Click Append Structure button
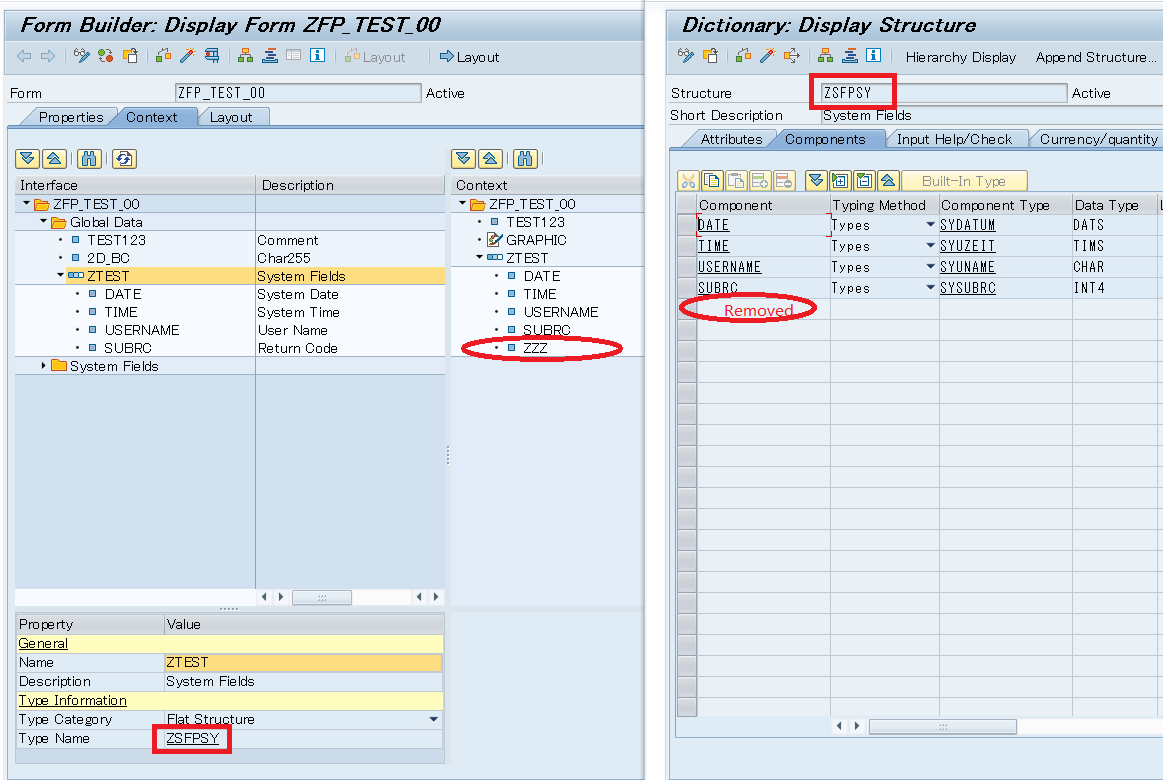This screenshot has height=780, width=1163. tap(1096, 57)
